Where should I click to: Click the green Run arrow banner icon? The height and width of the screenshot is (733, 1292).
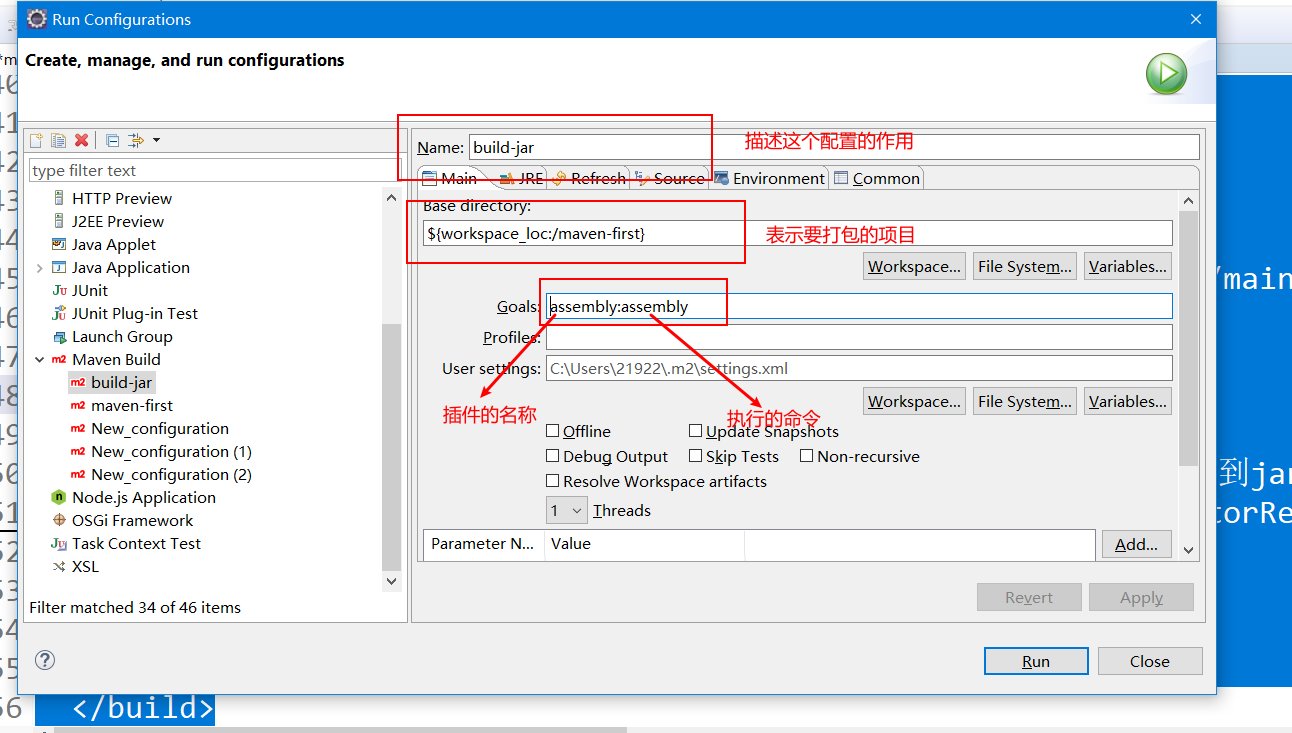click(x=1166, y=74)
